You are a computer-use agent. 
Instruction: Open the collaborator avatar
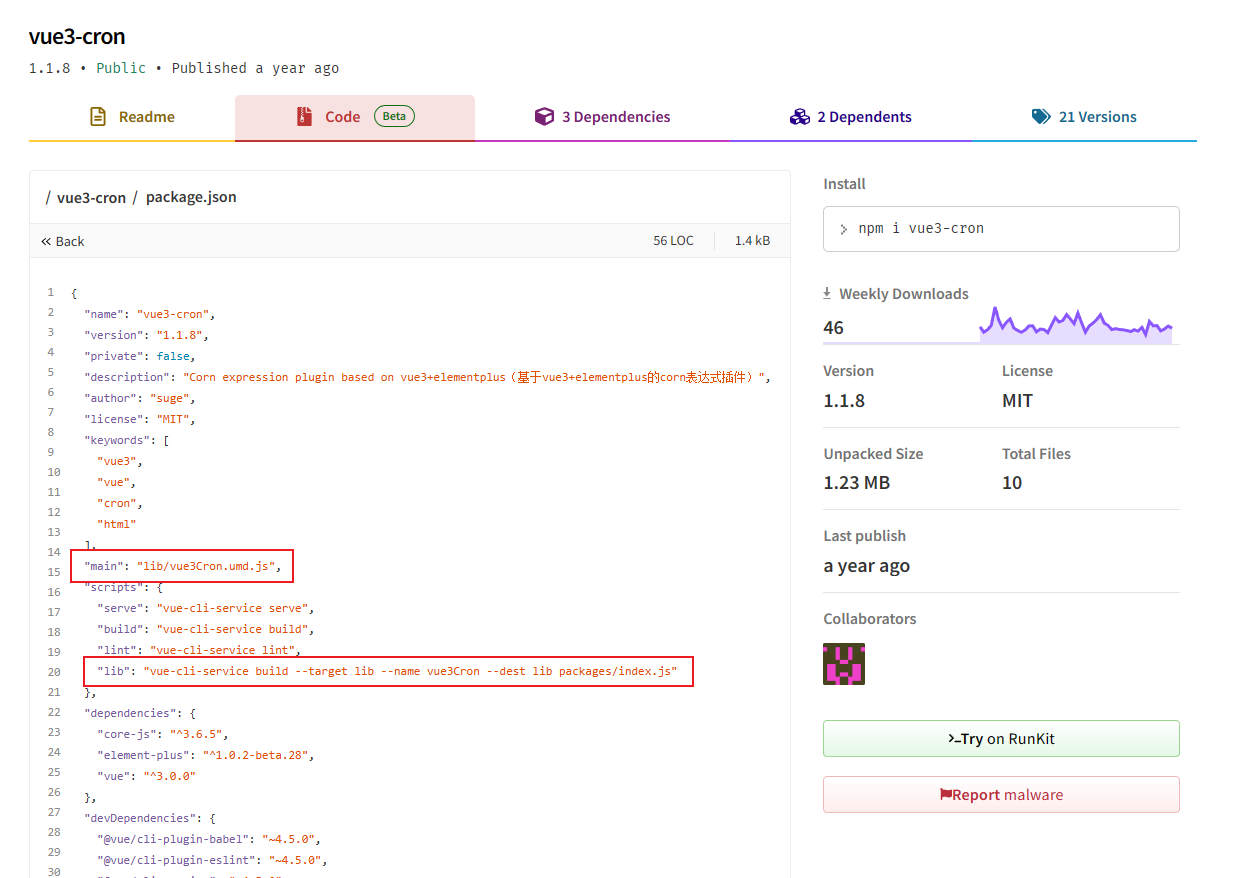(x=844, y=664)
